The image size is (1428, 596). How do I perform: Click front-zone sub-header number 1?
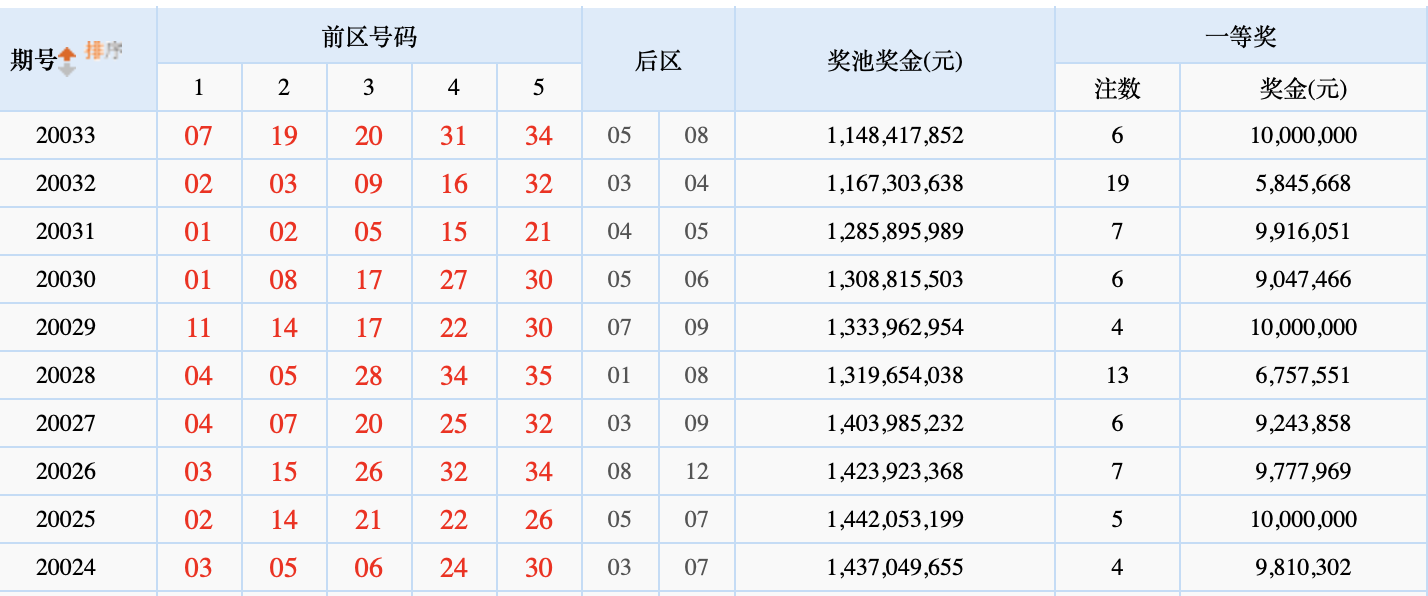(x=199, y=88)
